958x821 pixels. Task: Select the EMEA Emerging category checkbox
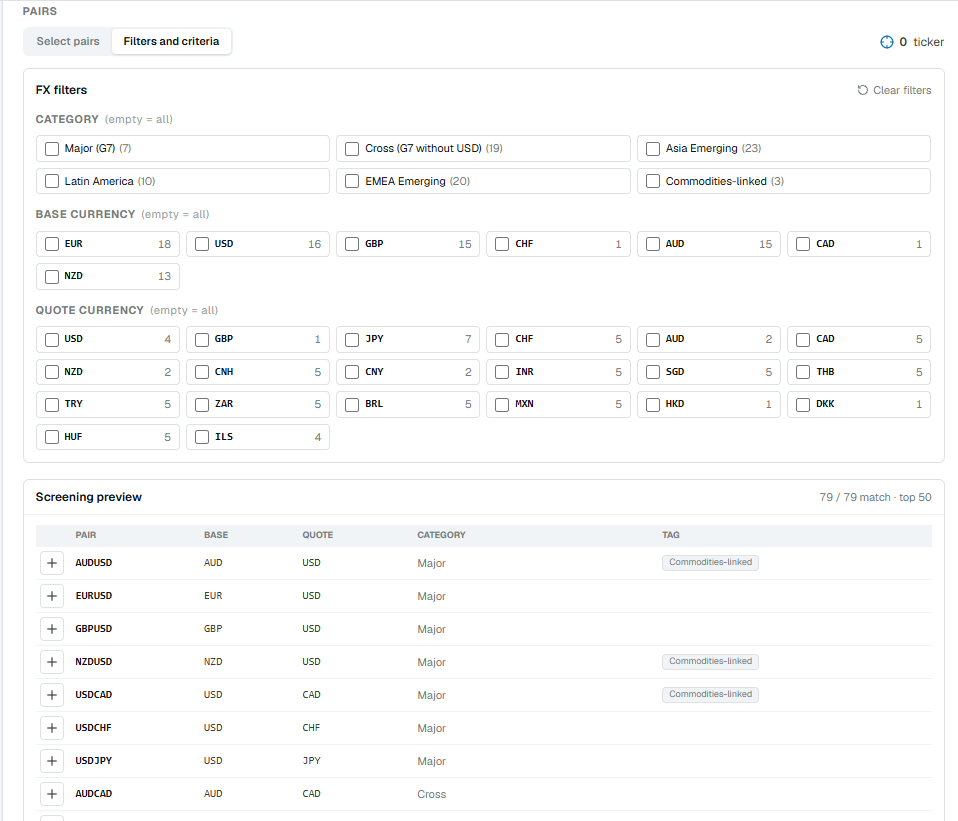point(352,181)
